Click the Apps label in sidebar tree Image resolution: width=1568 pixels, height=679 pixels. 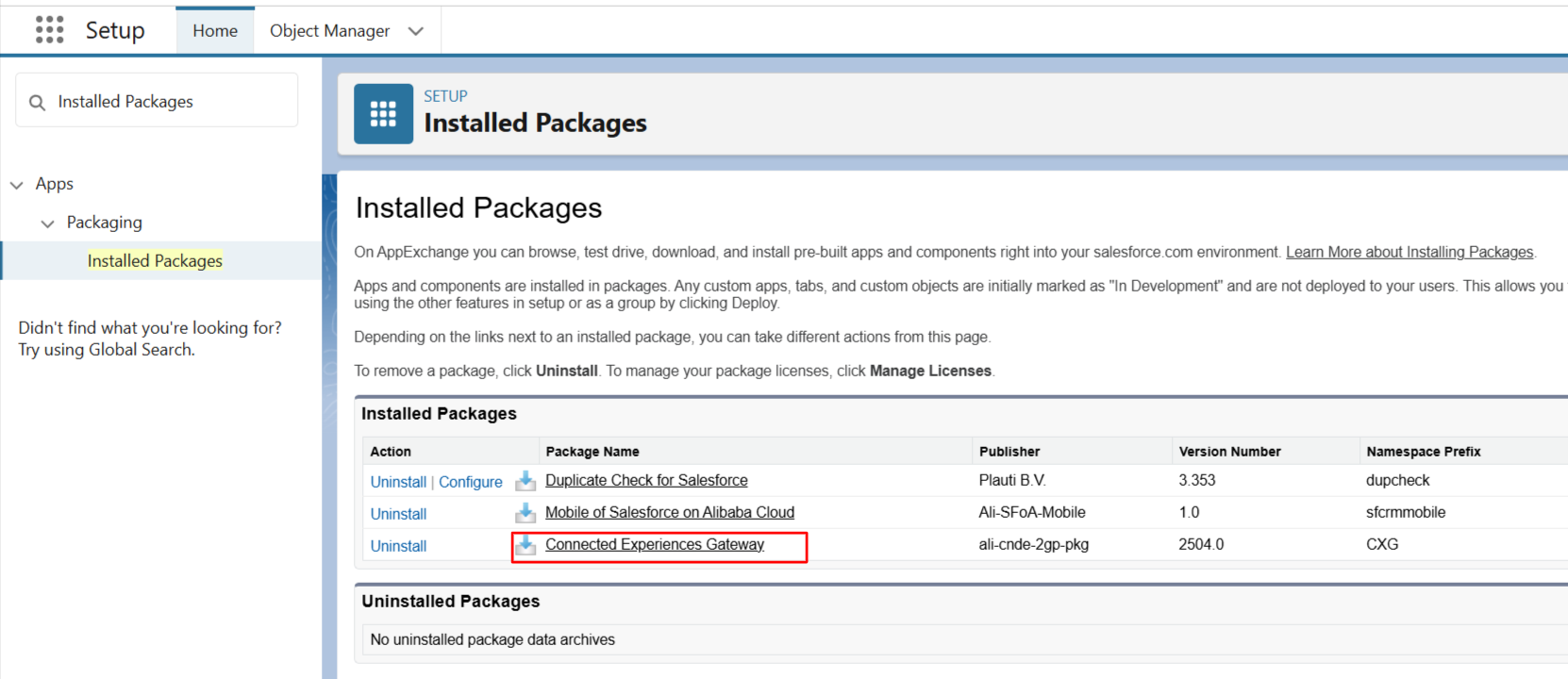coord(55,184)
